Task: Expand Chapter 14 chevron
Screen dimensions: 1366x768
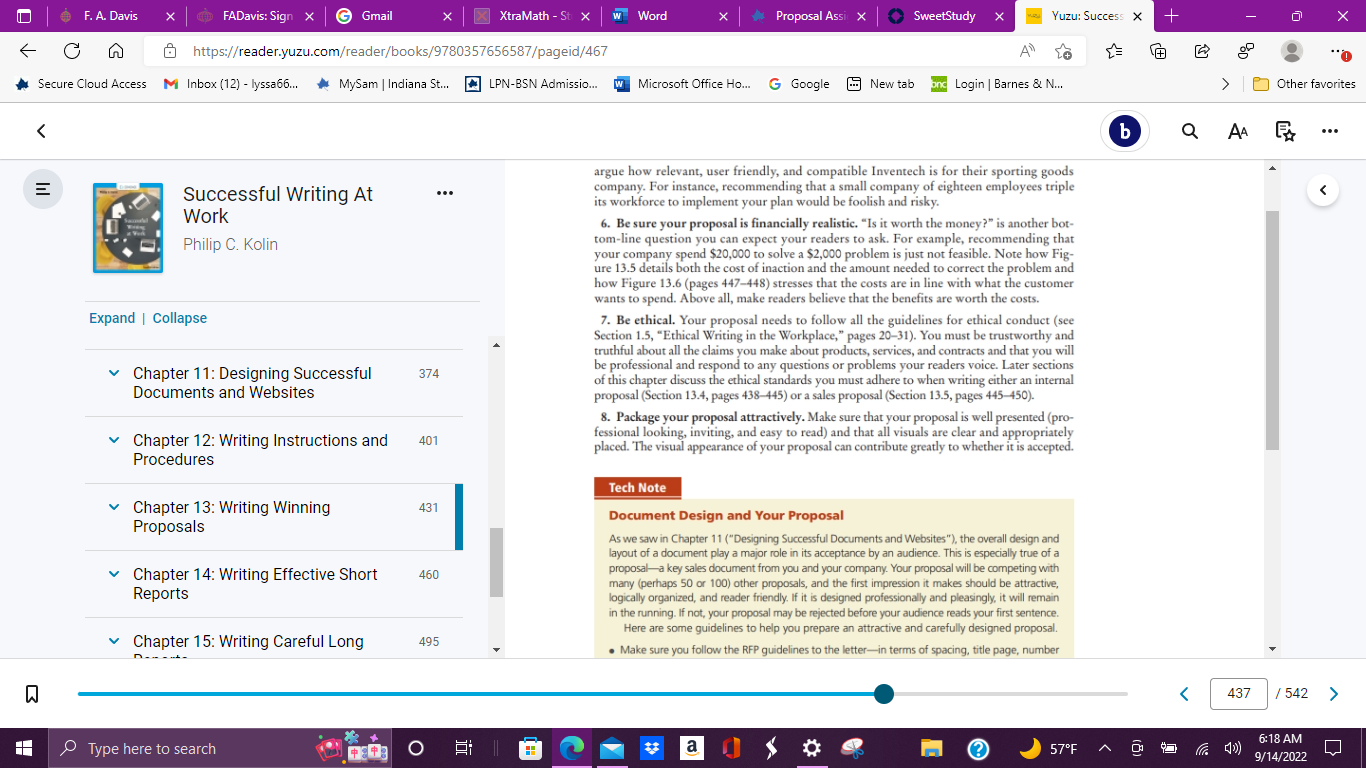Action: point(114,574)
